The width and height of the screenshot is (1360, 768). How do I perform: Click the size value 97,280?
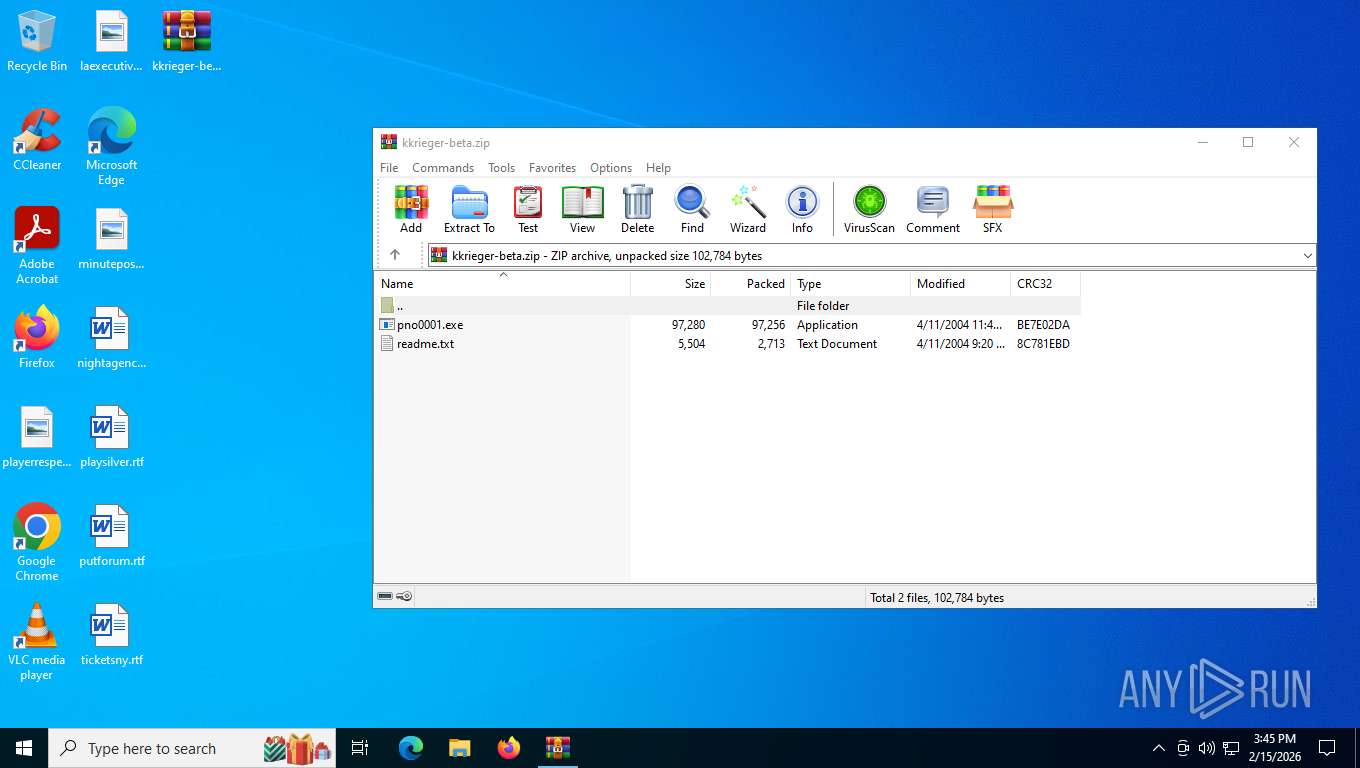[689, 325]
